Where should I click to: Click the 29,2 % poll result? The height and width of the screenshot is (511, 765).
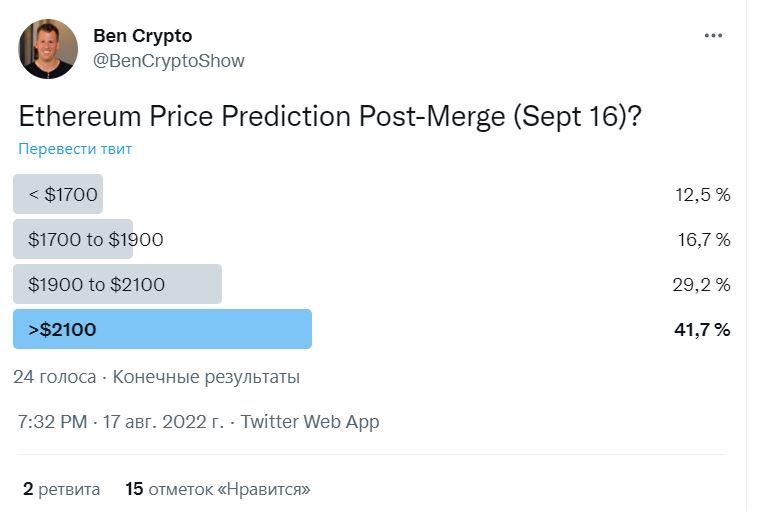[701, 284]
